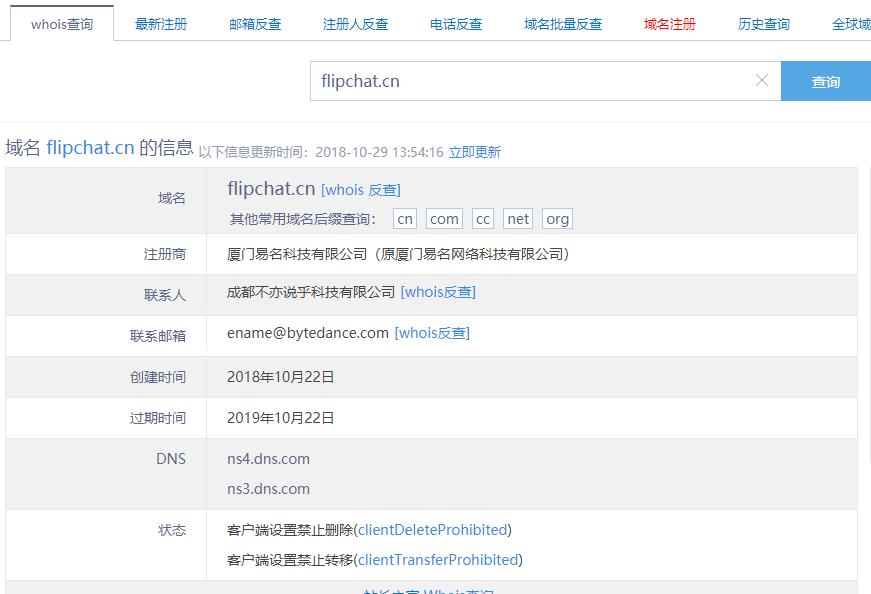
Task: Select the org suffix option
Action: [x=557, y=219]
